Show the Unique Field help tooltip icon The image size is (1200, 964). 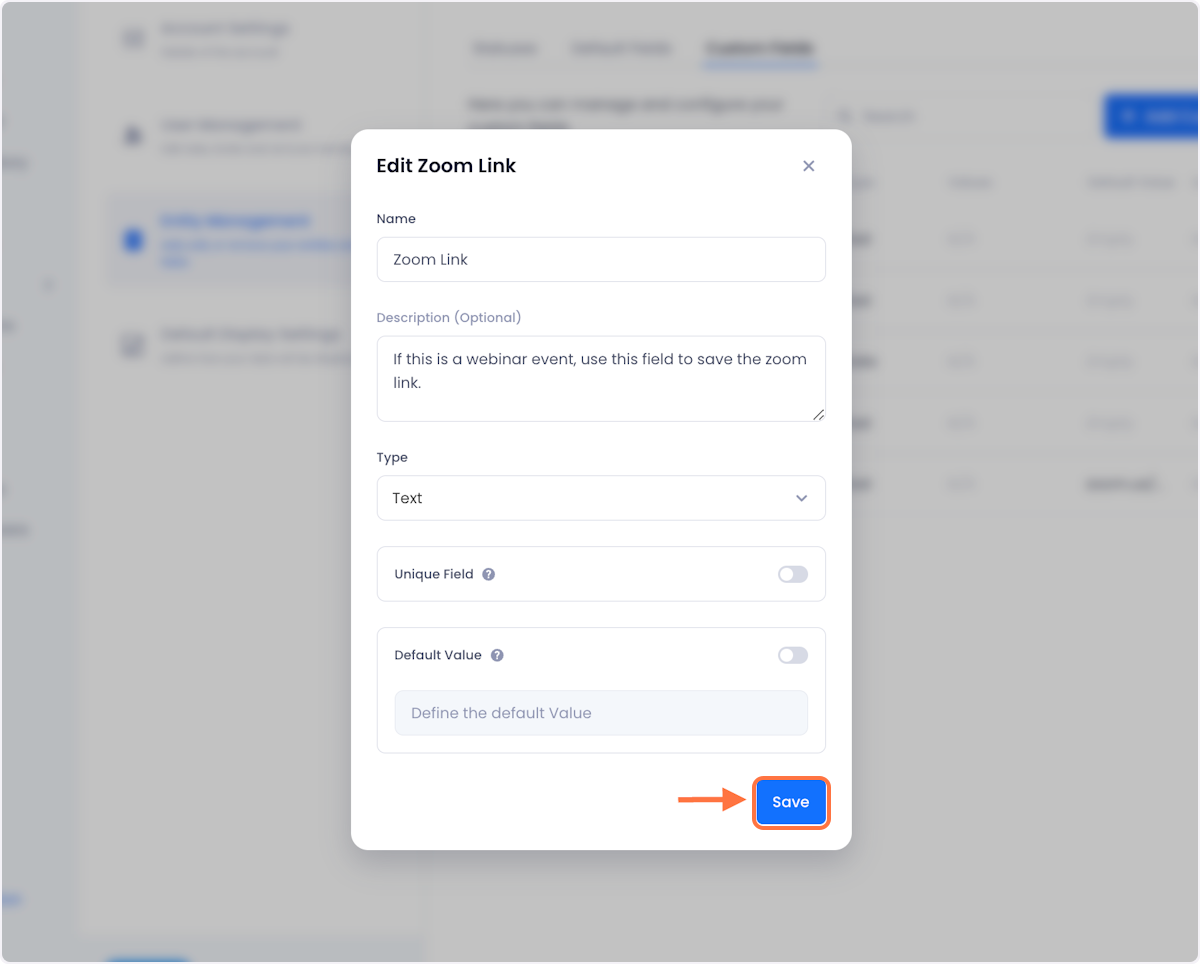(x=489, y=575)
